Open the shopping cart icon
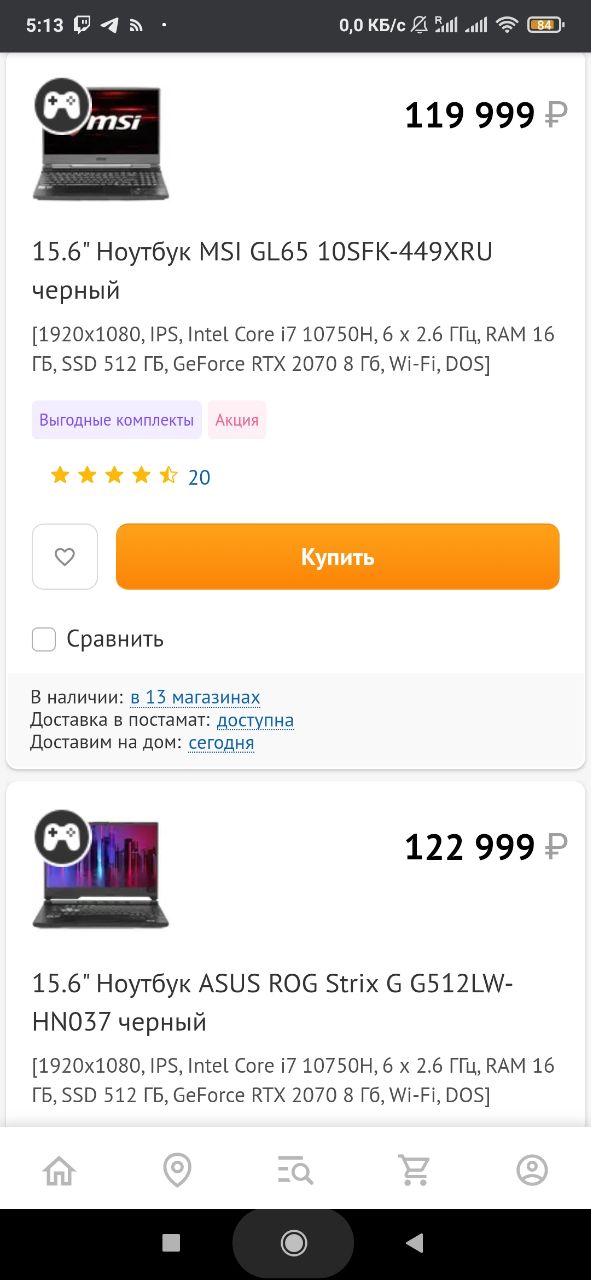This screenshot has height=1280, width=591. [x=414, y=1169]
